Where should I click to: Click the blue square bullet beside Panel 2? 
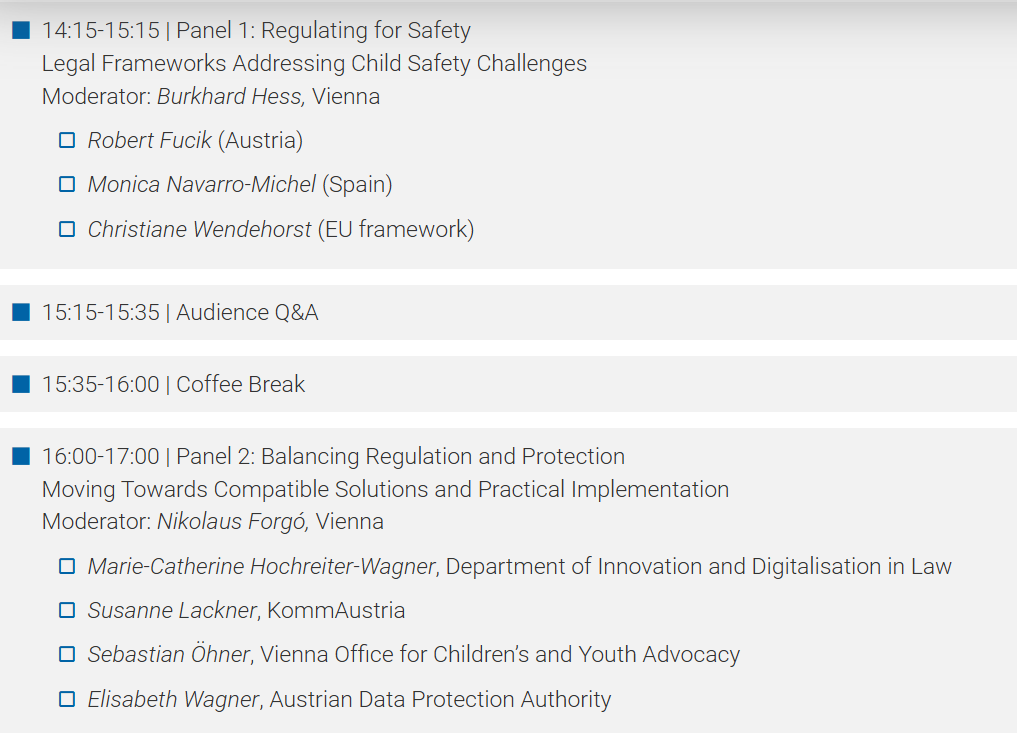pyautogui.click(x=21, y=457)
